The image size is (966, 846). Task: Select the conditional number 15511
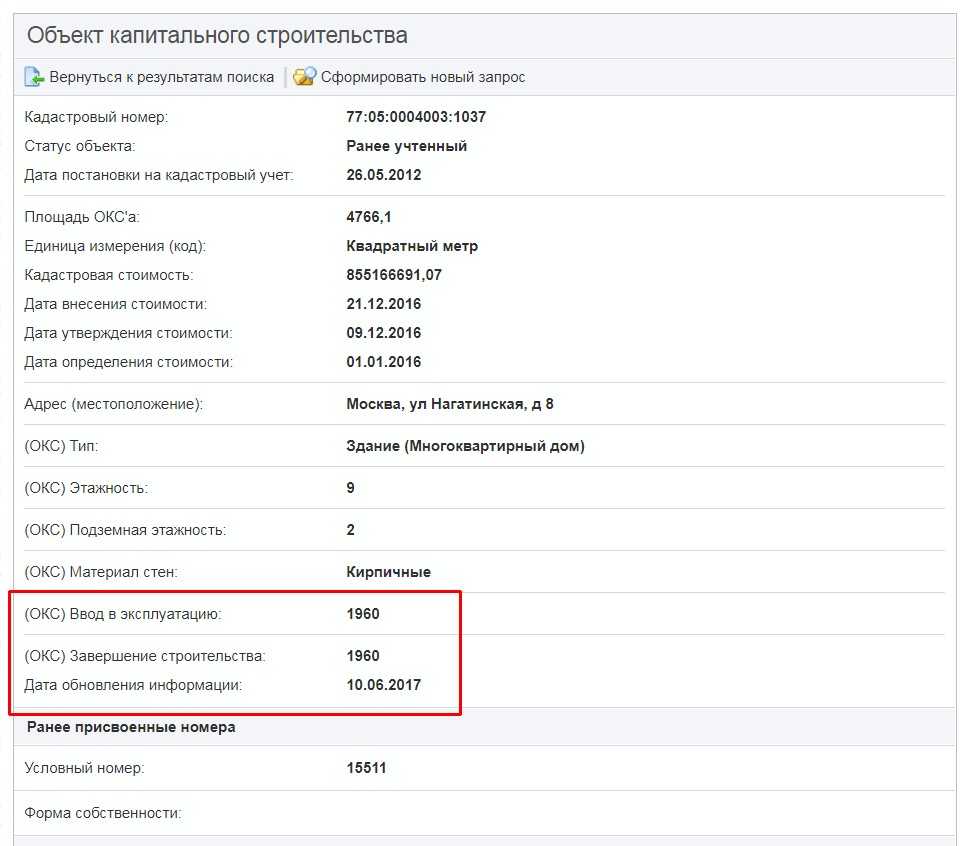click(x=366, y=768)
